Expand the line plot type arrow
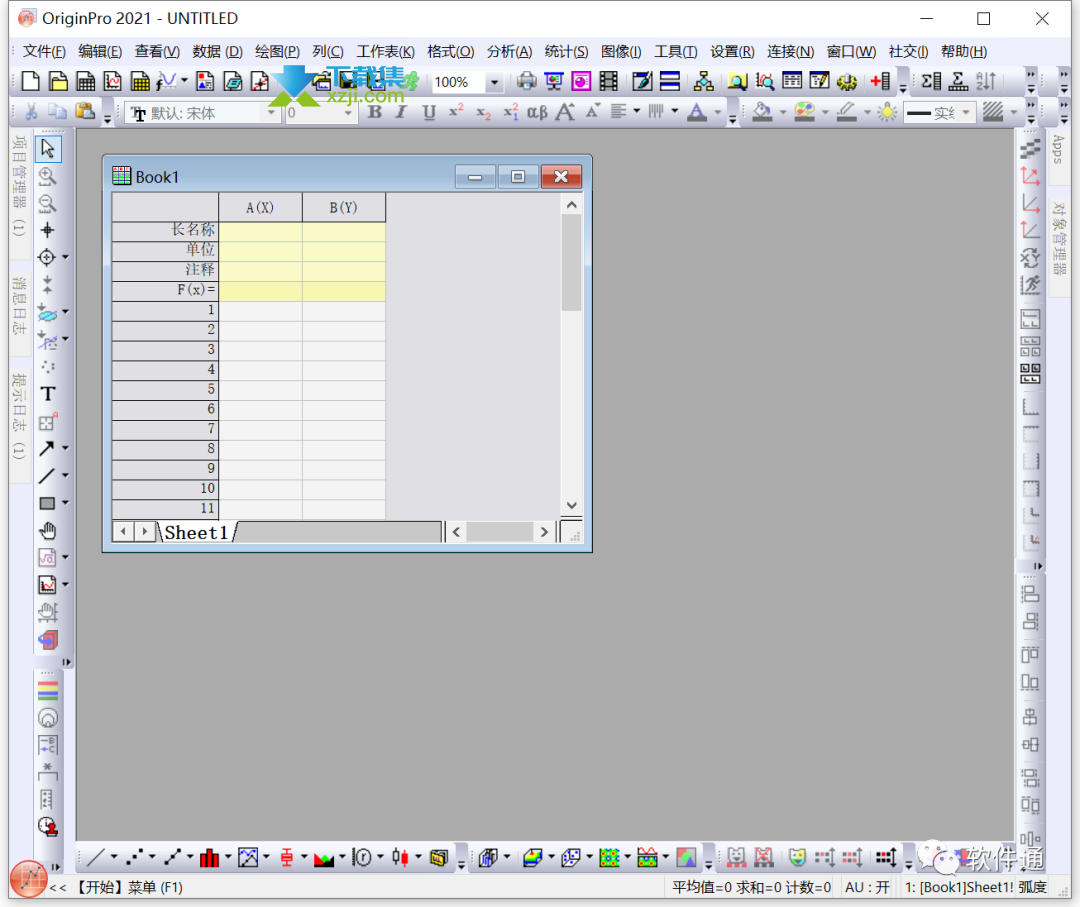Viewport: 1080px width, 907px height. point(114,857)
